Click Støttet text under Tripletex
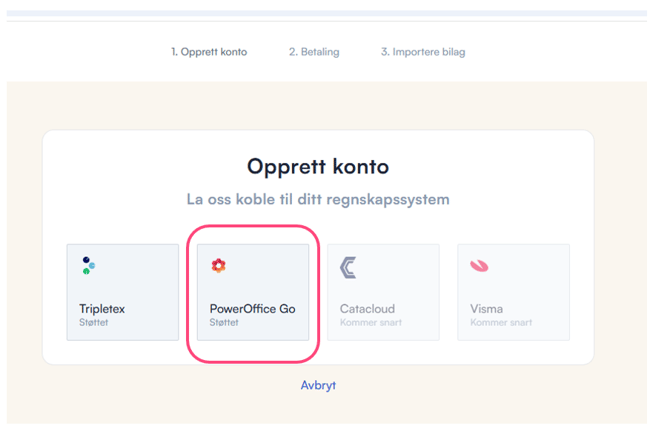The width and height of the screenshot is (670, 440). [93, 323]
